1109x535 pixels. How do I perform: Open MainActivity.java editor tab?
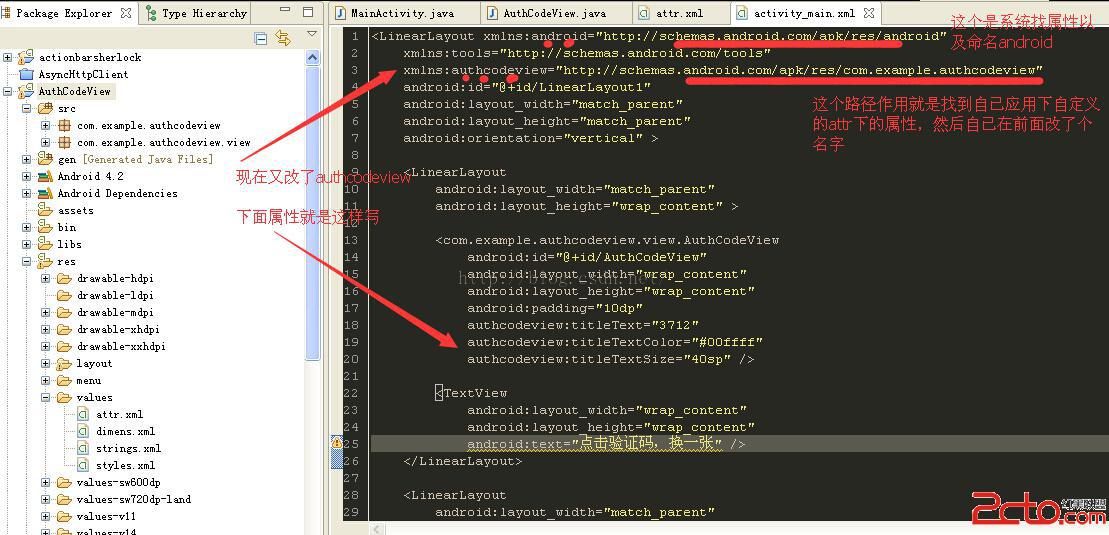point(403,13)
